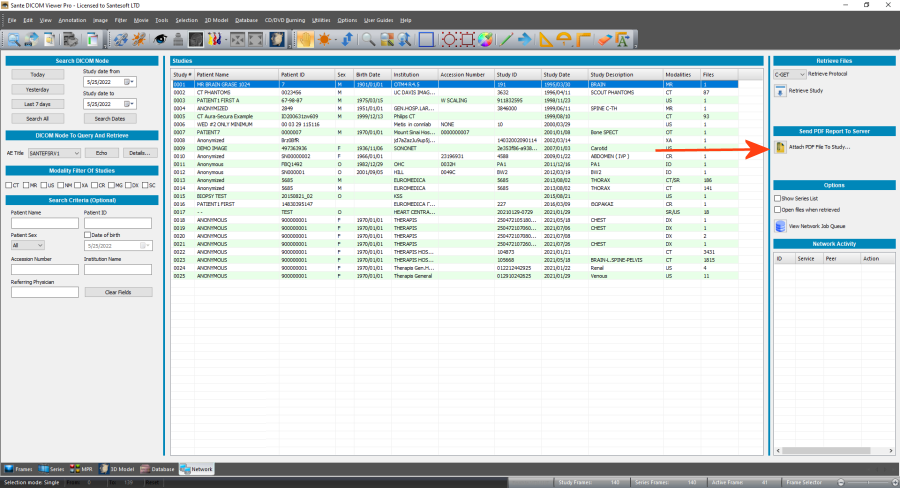Click the eye icon in toolbar
The image size is (900, 488).
click(x=160, y=40)
